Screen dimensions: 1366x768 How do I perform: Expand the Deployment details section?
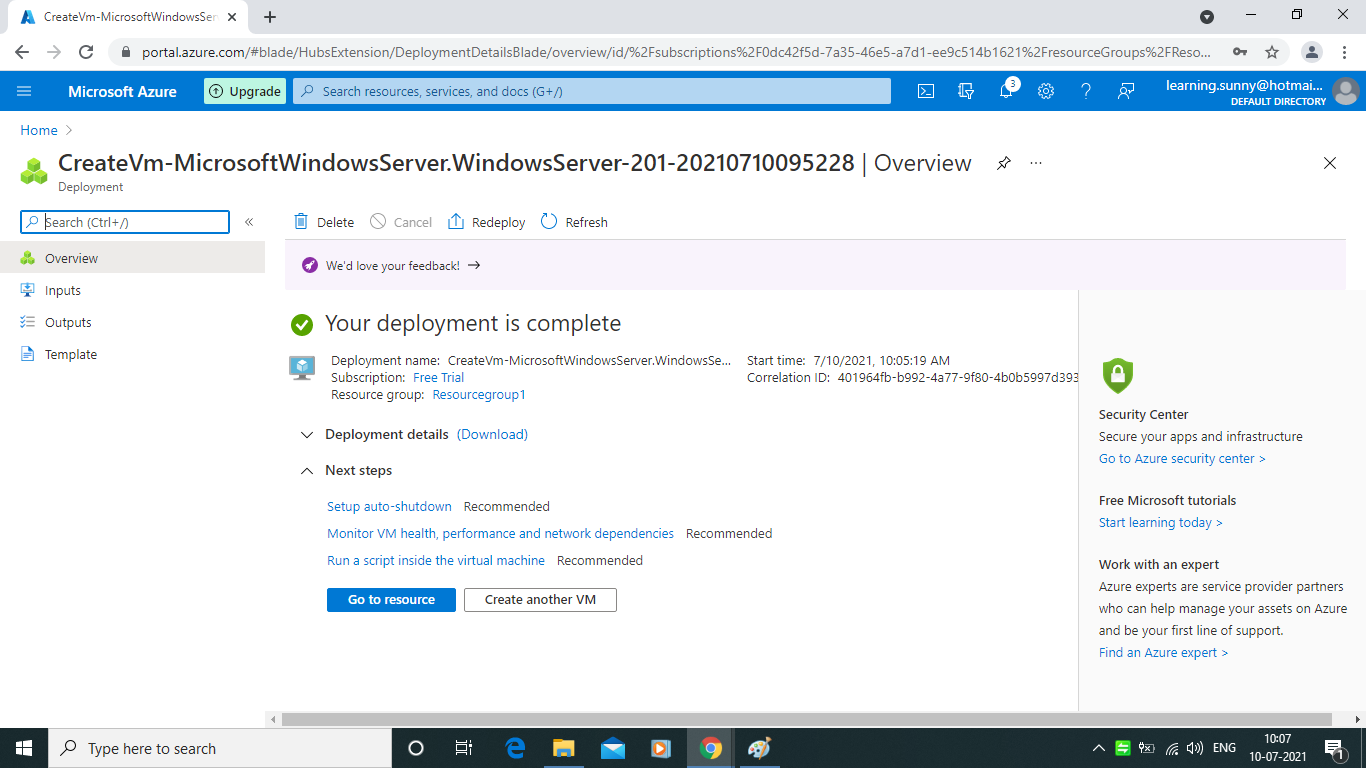click(x=307, y=435)
